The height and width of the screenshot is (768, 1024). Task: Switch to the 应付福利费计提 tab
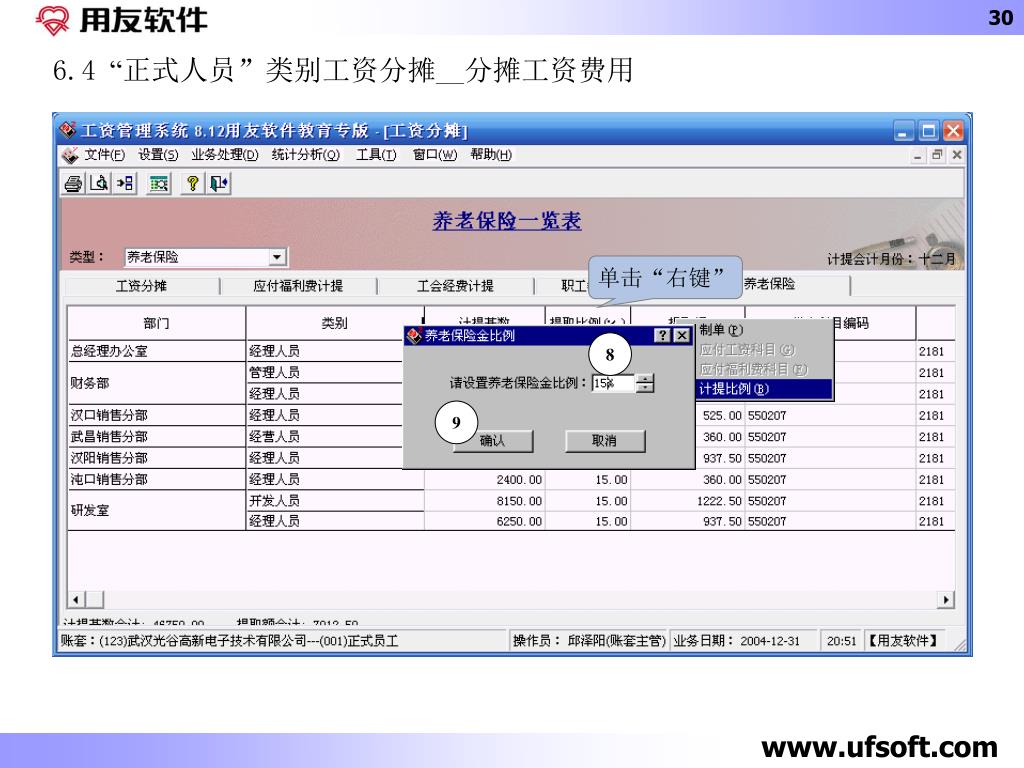[298, 286]
